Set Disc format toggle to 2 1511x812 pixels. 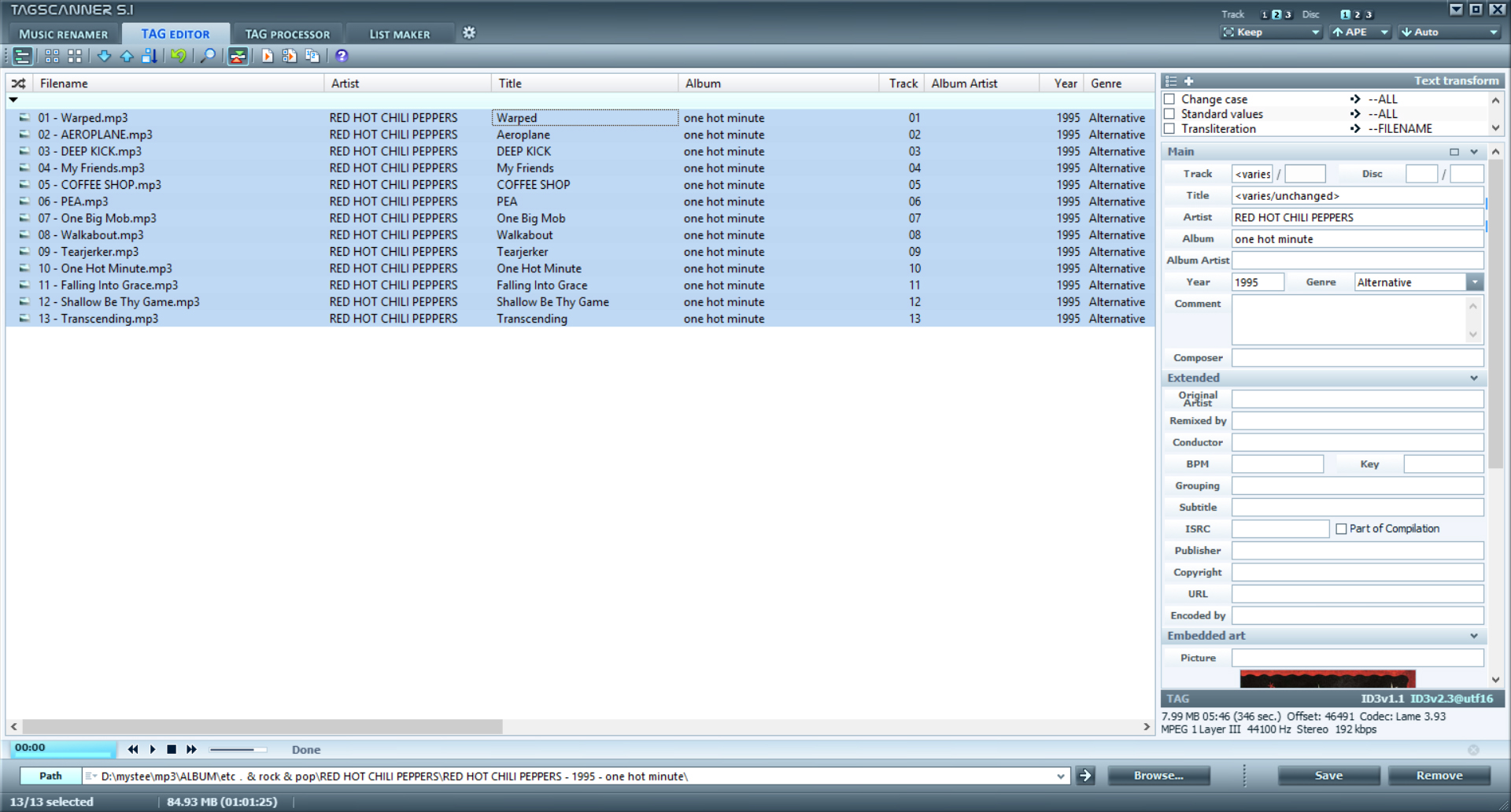click(x=1358, y=14)
